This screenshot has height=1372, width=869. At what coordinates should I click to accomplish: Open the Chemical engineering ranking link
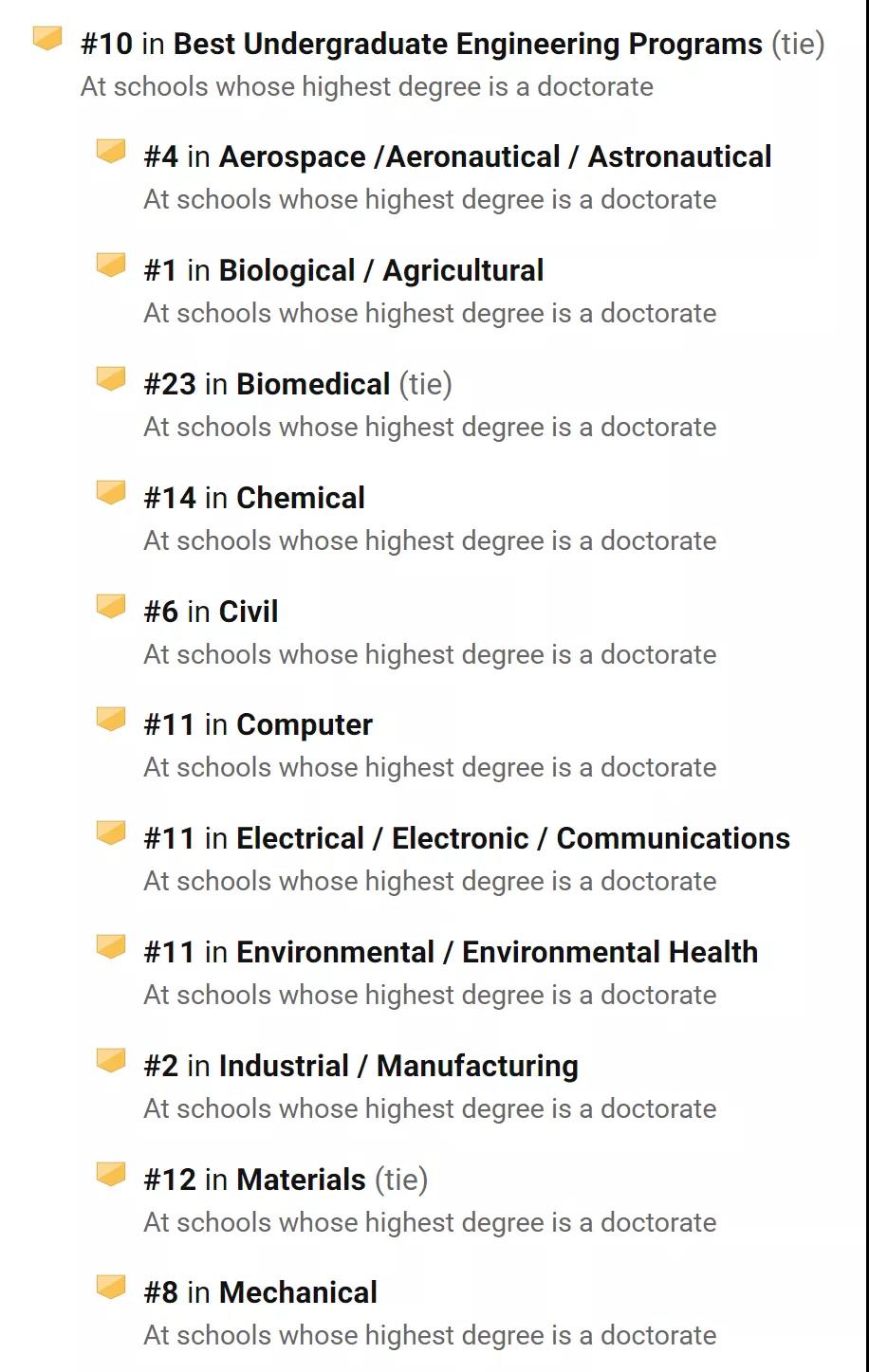301,498
